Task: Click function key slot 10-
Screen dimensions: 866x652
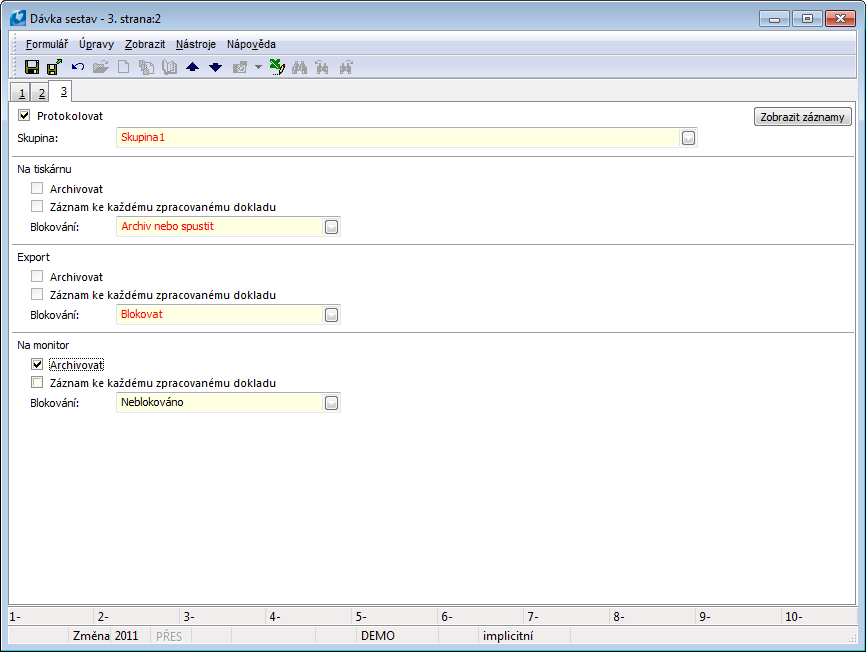Action: [819, 617]
